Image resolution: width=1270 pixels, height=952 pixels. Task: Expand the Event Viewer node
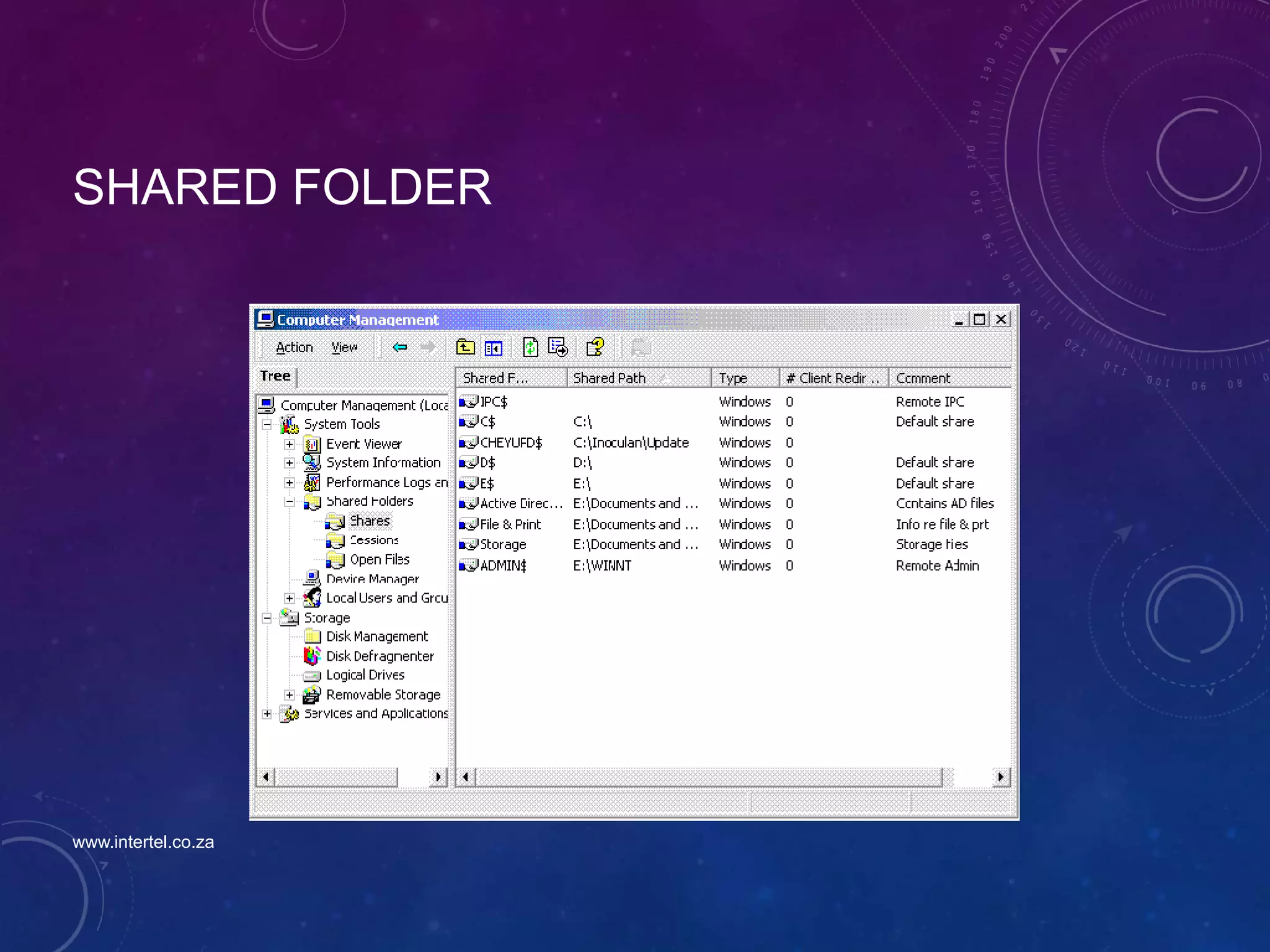coord(290,444)
